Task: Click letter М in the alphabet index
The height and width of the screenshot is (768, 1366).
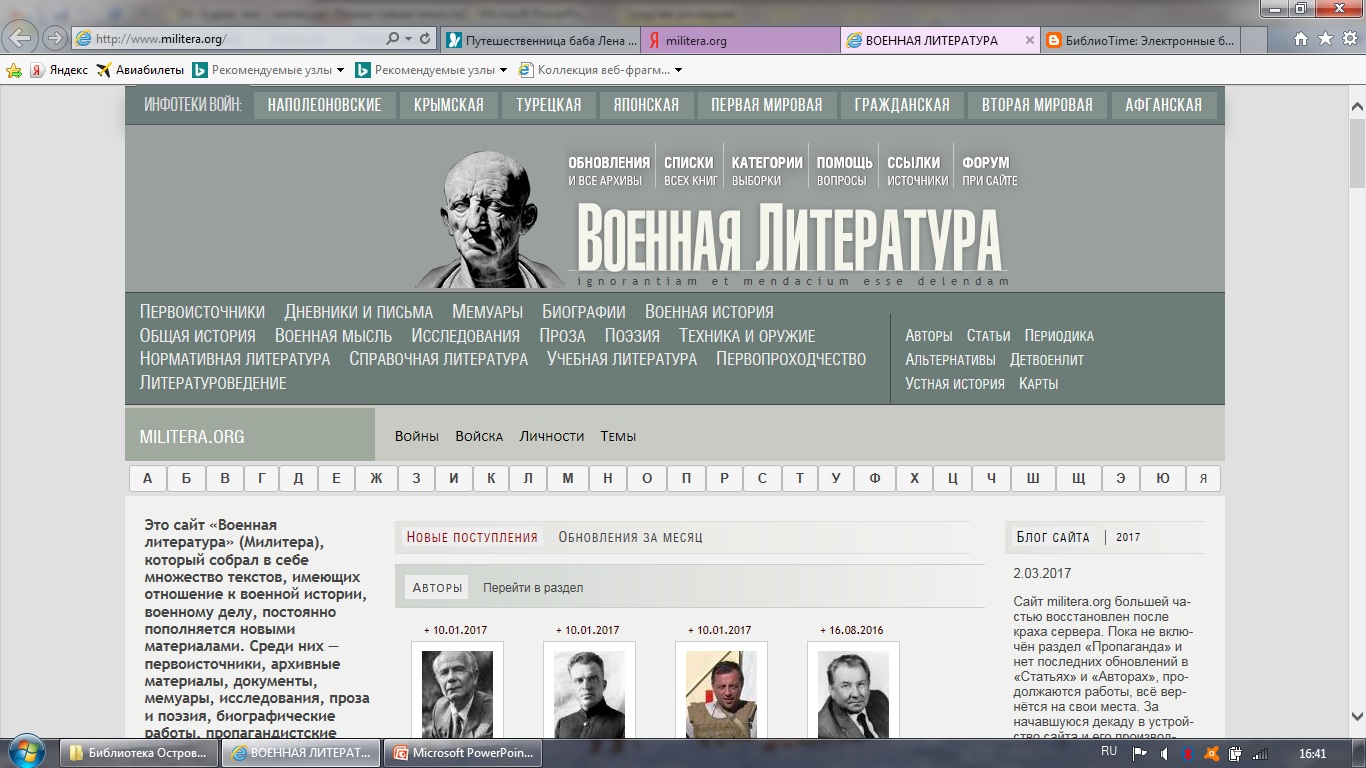Action: click(x=568, y=478)
